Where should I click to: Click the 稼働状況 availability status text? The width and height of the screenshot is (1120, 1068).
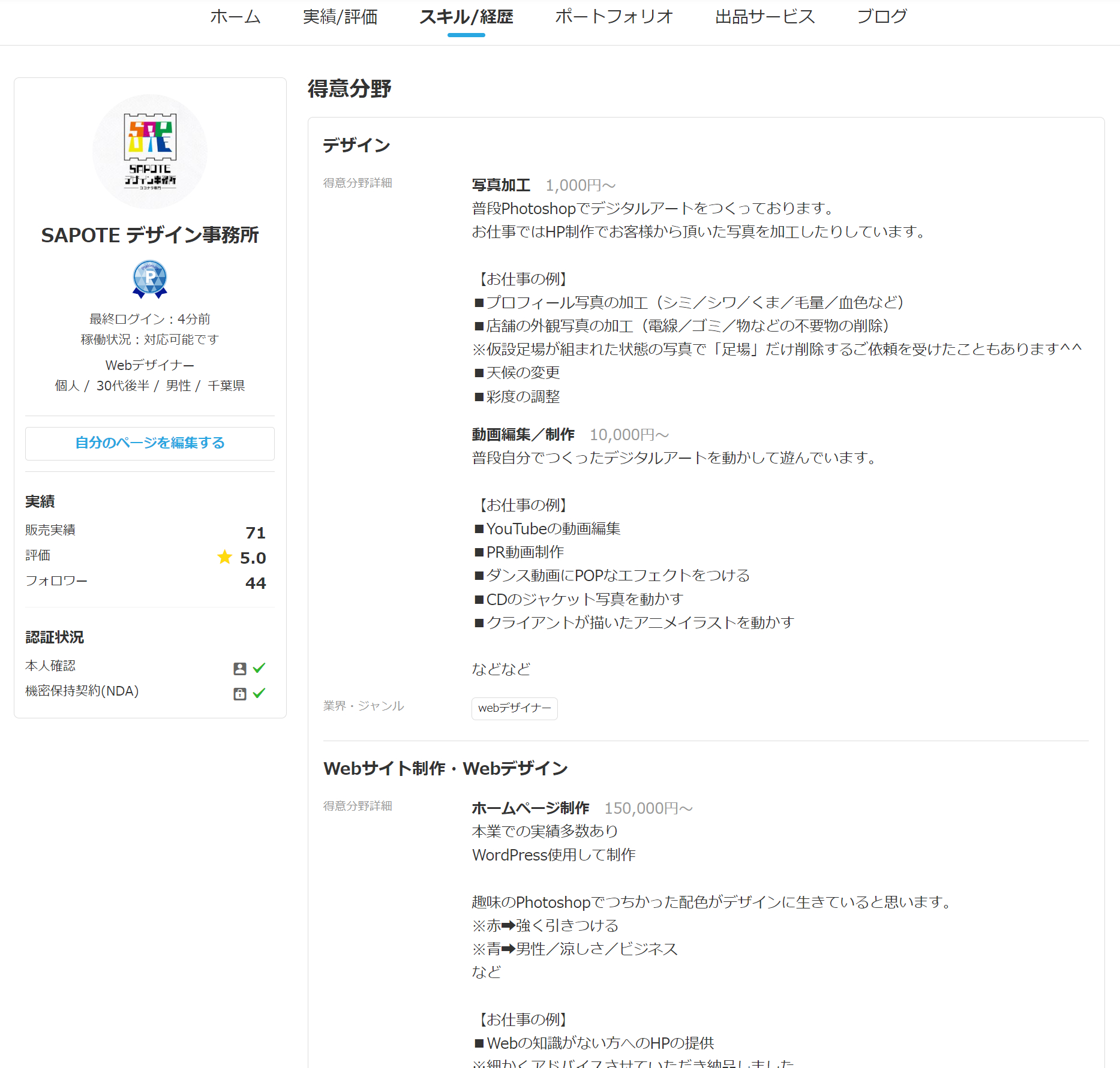coord(149,339)
